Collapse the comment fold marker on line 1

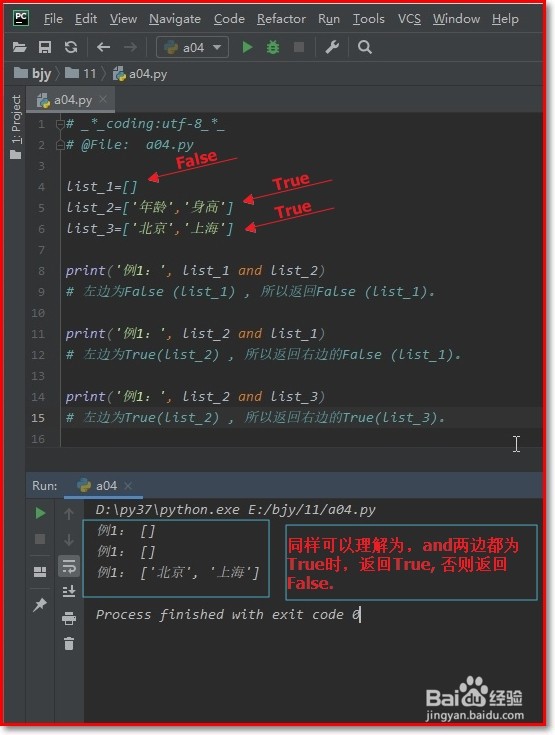60,124
